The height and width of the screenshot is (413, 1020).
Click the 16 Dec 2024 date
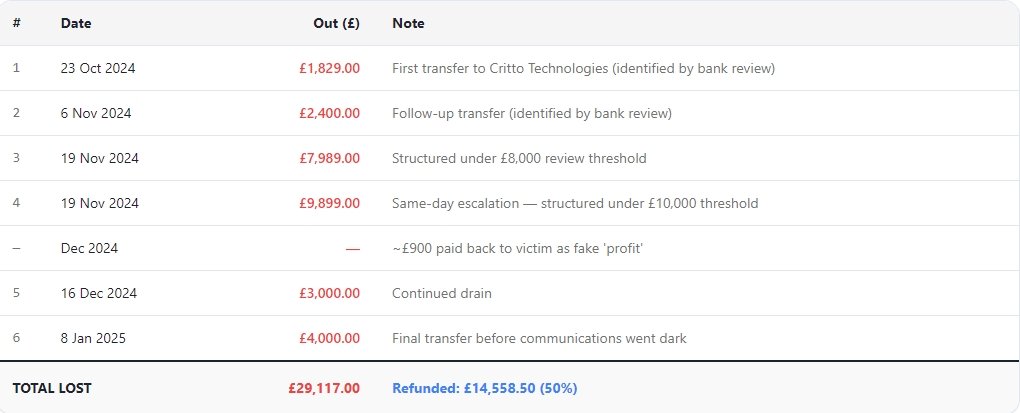coord(99,293)
